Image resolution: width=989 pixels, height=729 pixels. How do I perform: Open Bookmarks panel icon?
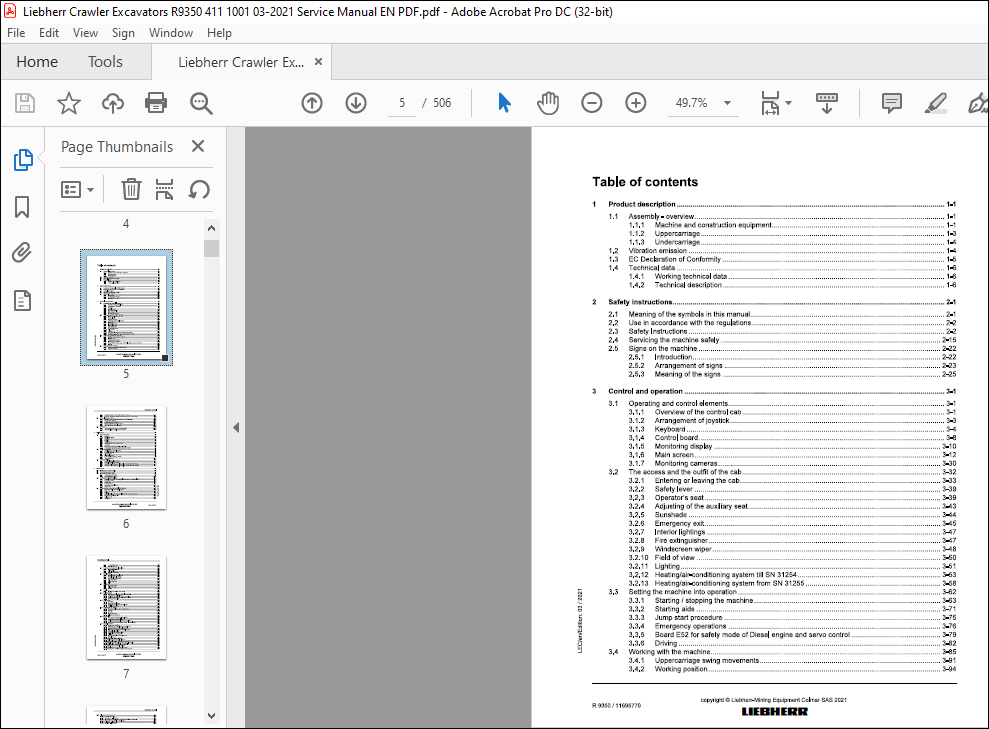pyautogui.click(x=22, y=207)
